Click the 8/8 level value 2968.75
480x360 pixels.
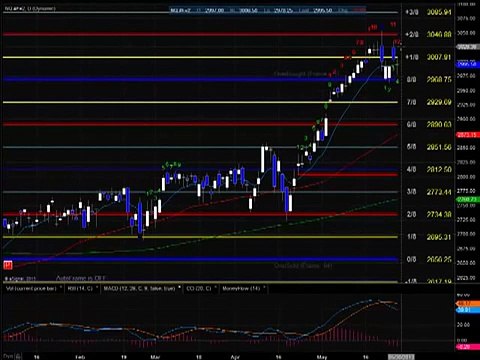pyautogui.click(x=439, y=79)
